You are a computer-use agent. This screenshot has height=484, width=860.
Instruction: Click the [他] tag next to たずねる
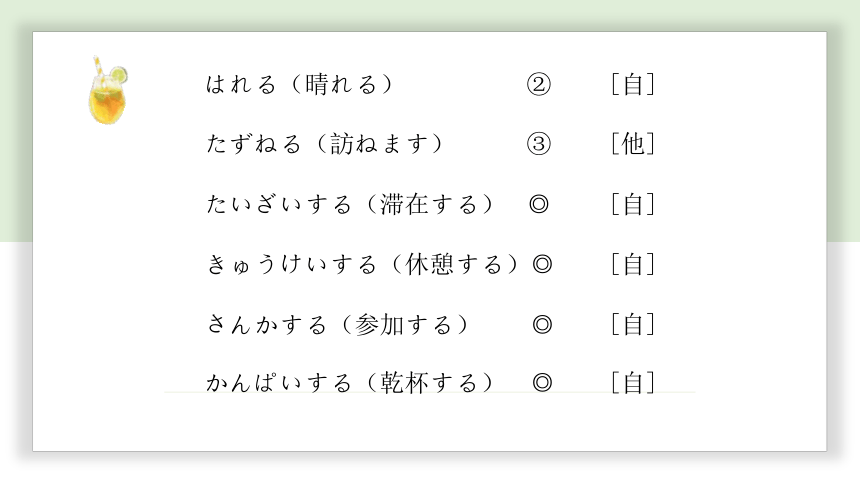point(633,144)
